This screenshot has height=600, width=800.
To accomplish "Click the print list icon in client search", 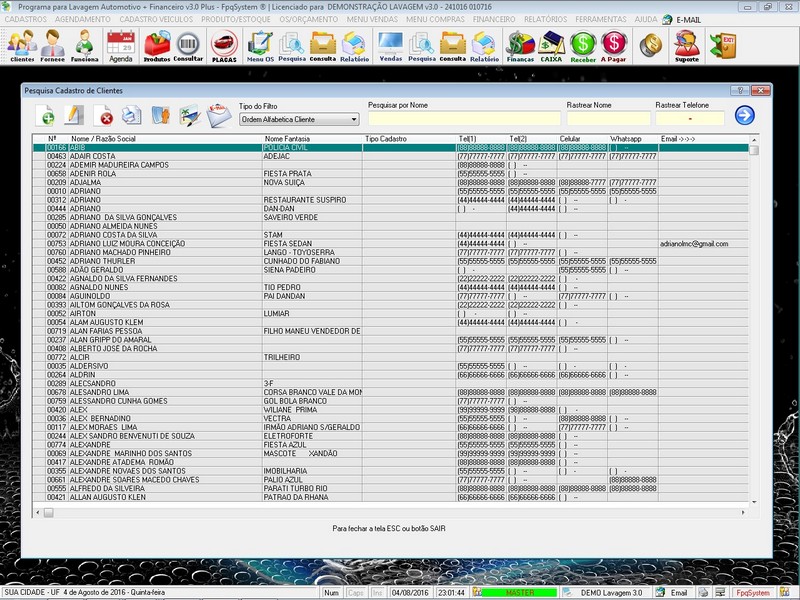I will 132,115.
